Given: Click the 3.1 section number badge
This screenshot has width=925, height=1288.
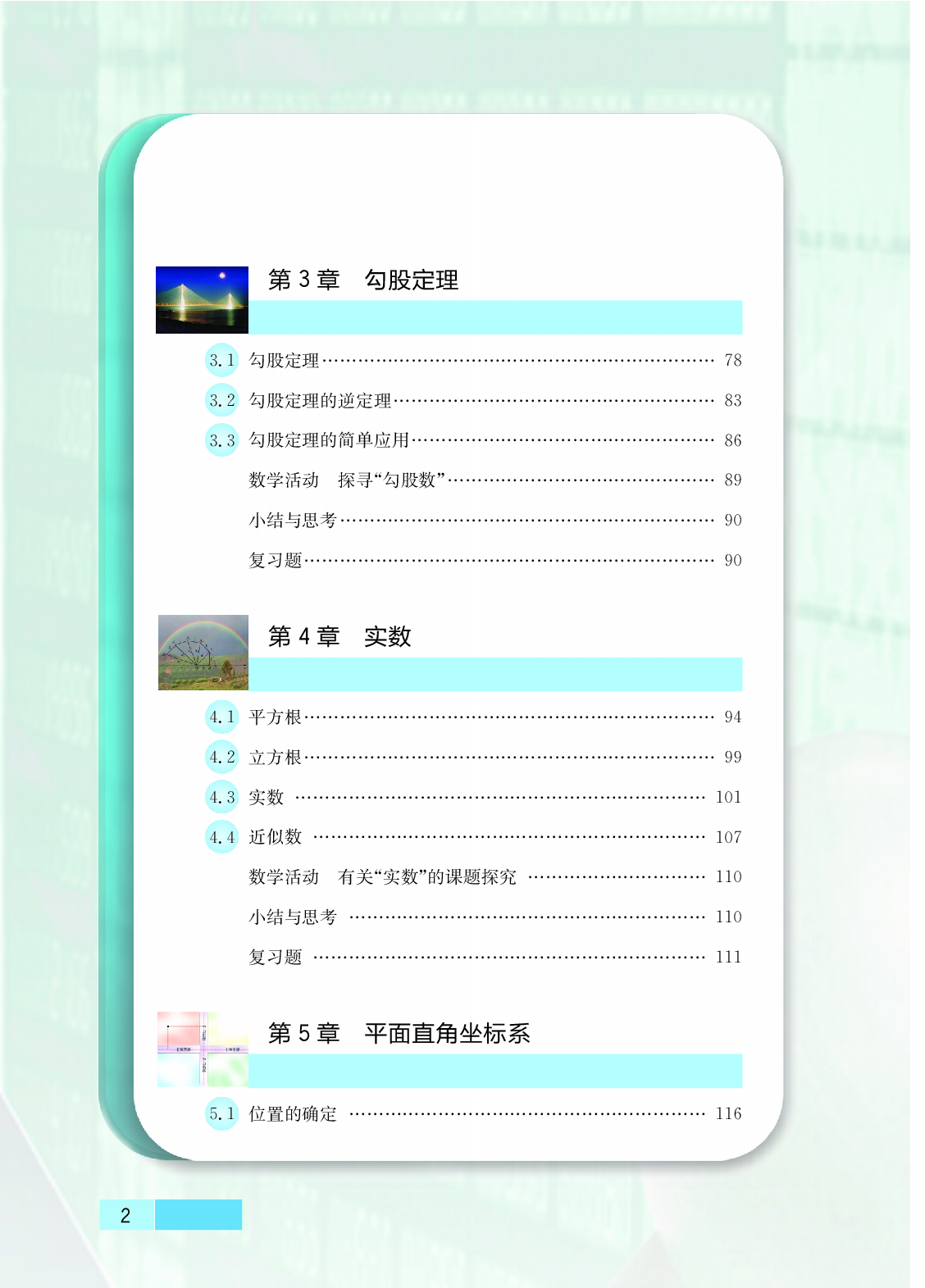Looking at the screenshot, I should coord(221,360).
